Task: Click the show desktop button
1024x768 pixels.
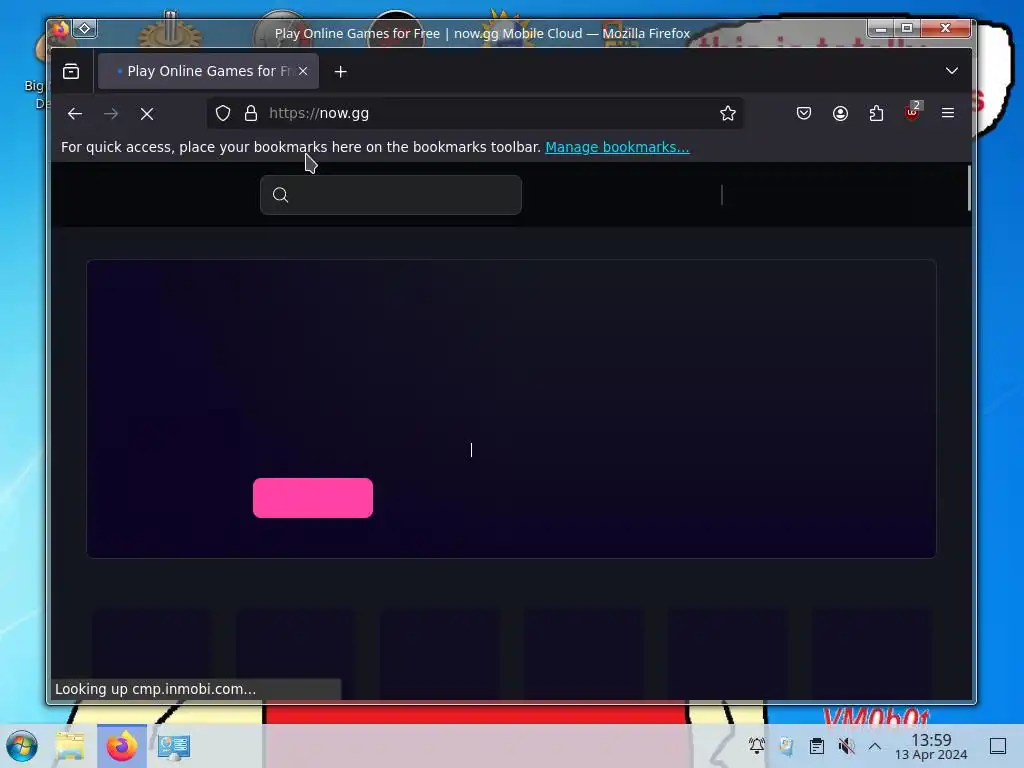Action: 998,746
